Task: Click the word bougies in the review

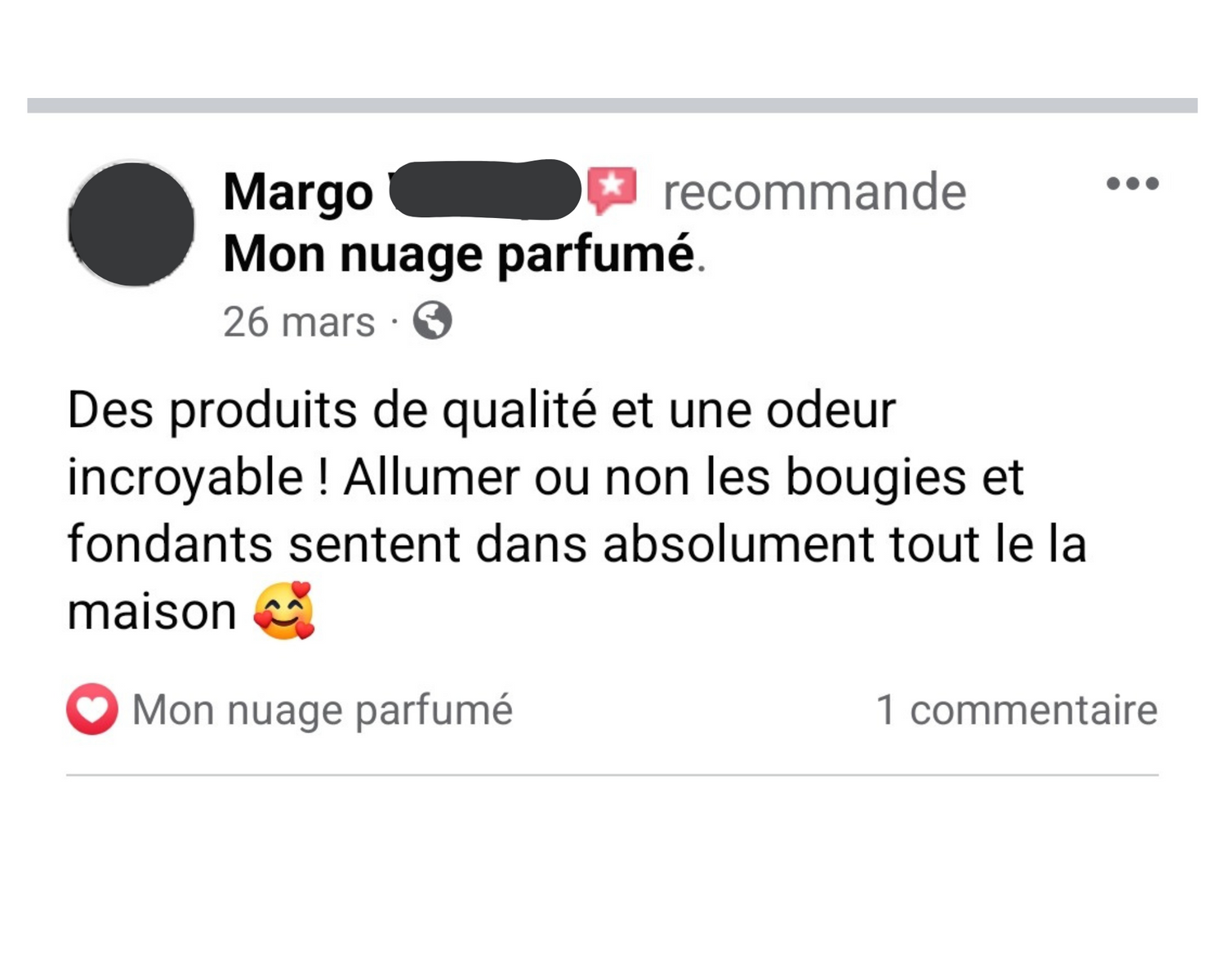Action: pos(876,479)
